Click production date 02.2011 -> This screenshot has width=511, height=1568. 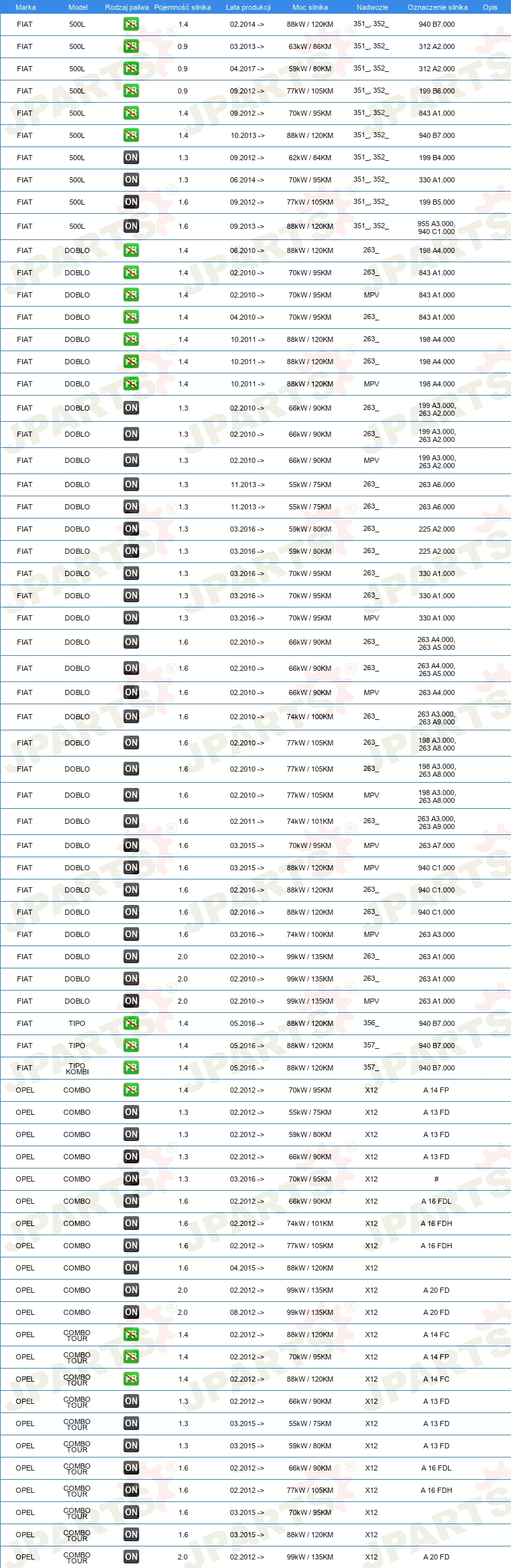tap(247, 821)
